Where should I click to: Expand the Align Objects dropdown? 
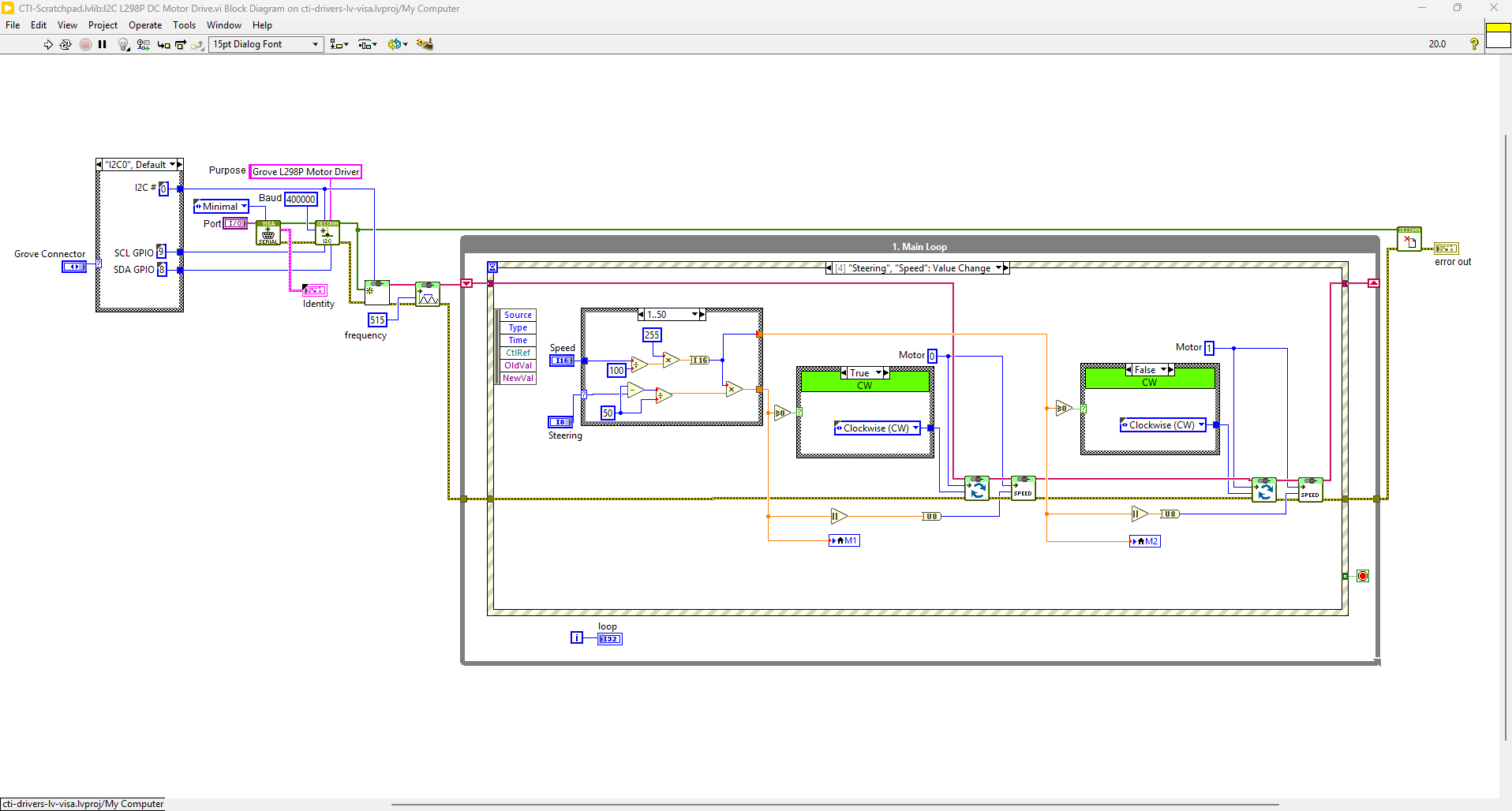pyautogui.click(x=339, y=44)
